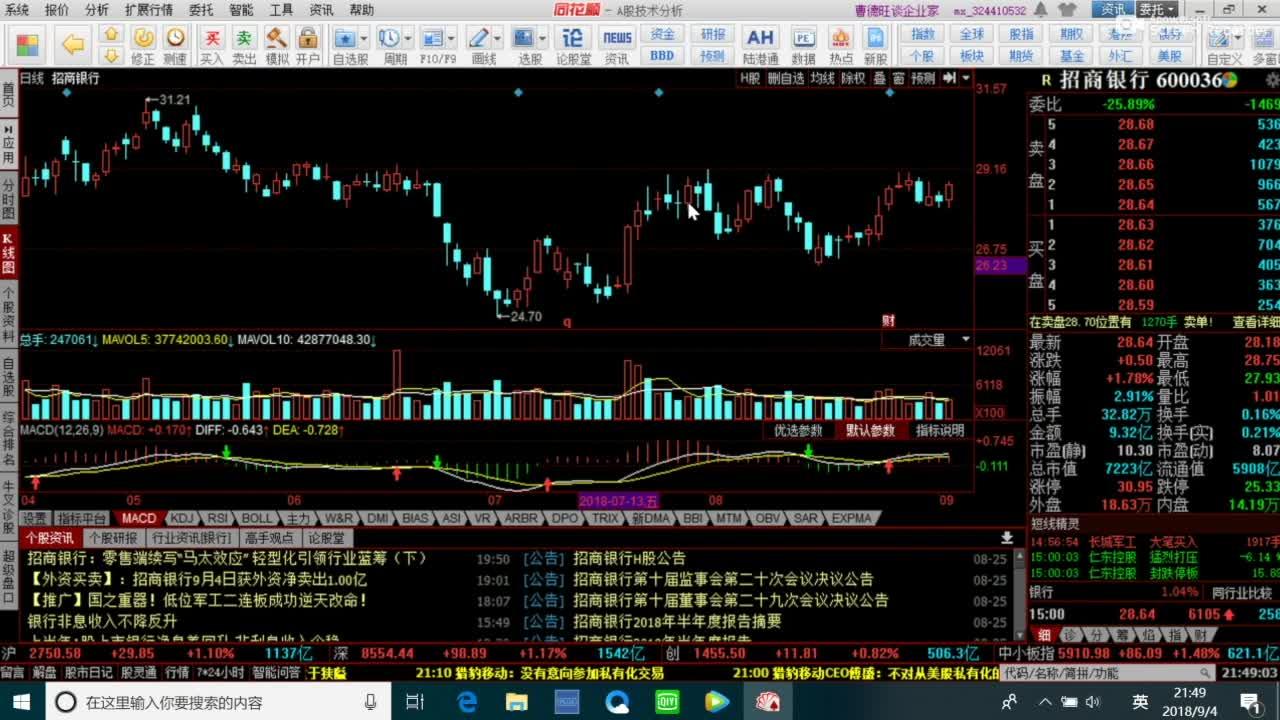Viewport: 1280px width, 720px height.
Task: Click the 自选股 star folder icon
Action: (x=345, y=38)
